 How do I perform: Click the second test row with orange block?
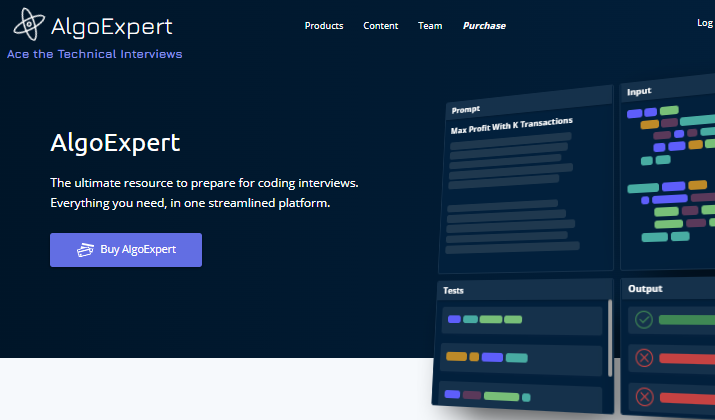(521, 359)
